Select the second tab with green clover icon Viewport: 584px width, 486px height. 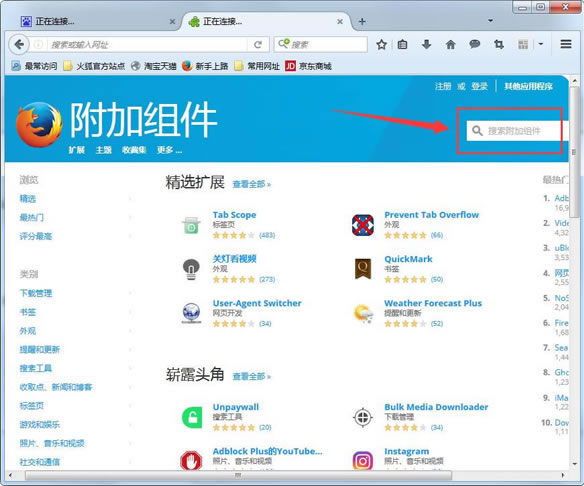(x=265, y=22)
